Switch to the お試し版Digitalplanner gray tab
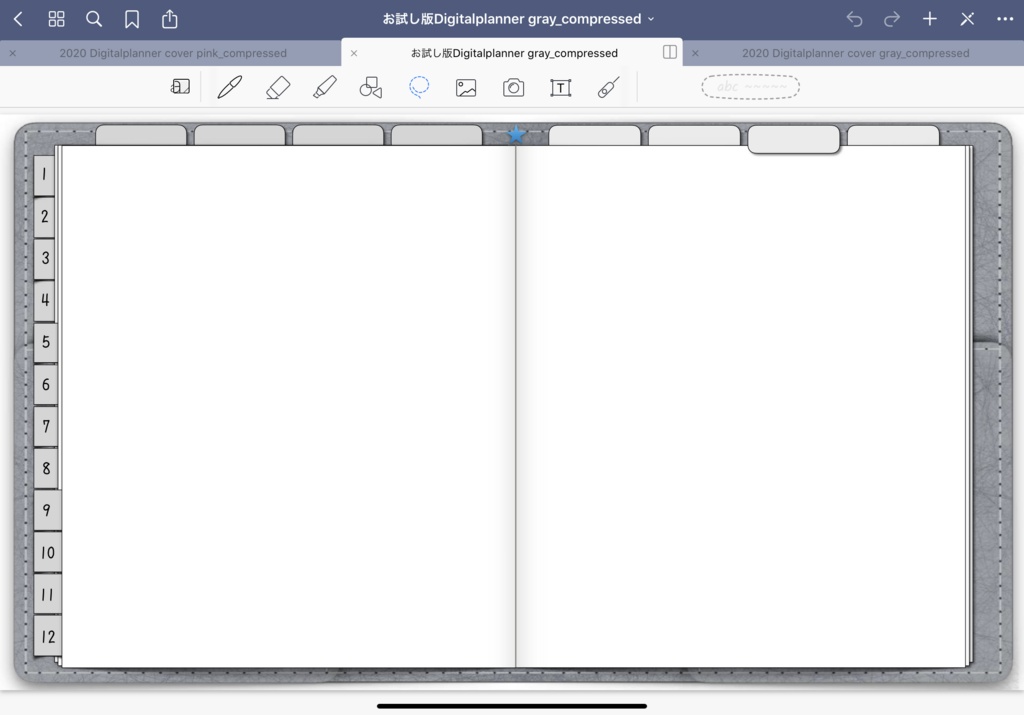This screenshot has height=715, width=1024. pos(514,53)
